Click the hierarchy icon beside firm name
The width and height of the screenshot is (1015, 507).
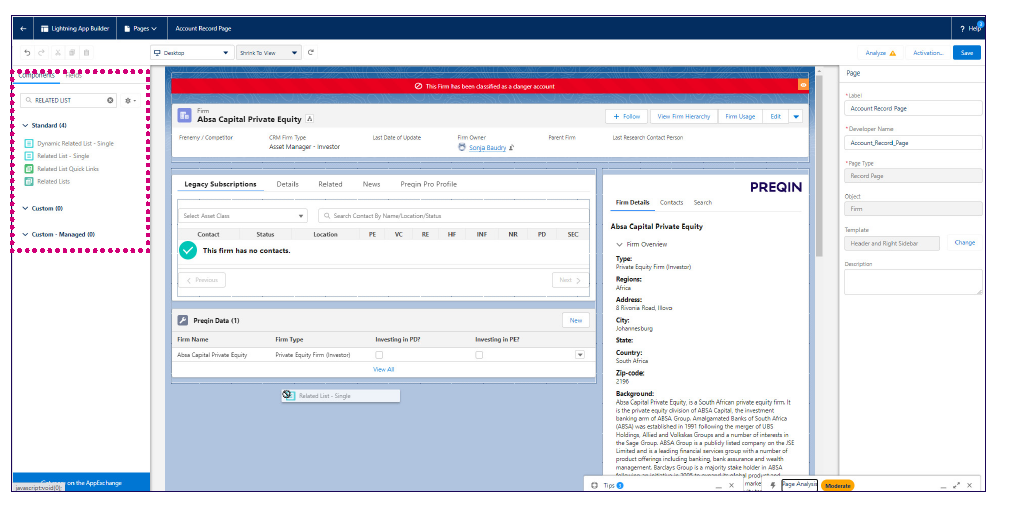coord(309,119)
